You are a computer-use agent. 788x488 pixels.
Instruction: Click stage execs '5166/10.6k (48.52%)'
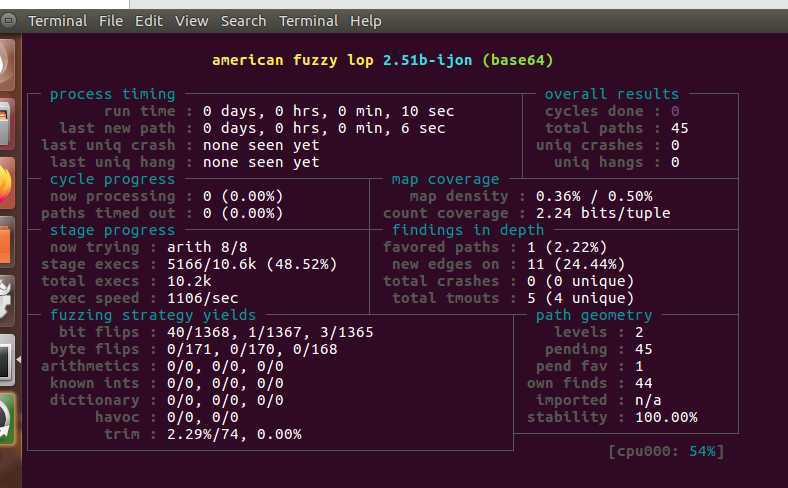(252, 264)
